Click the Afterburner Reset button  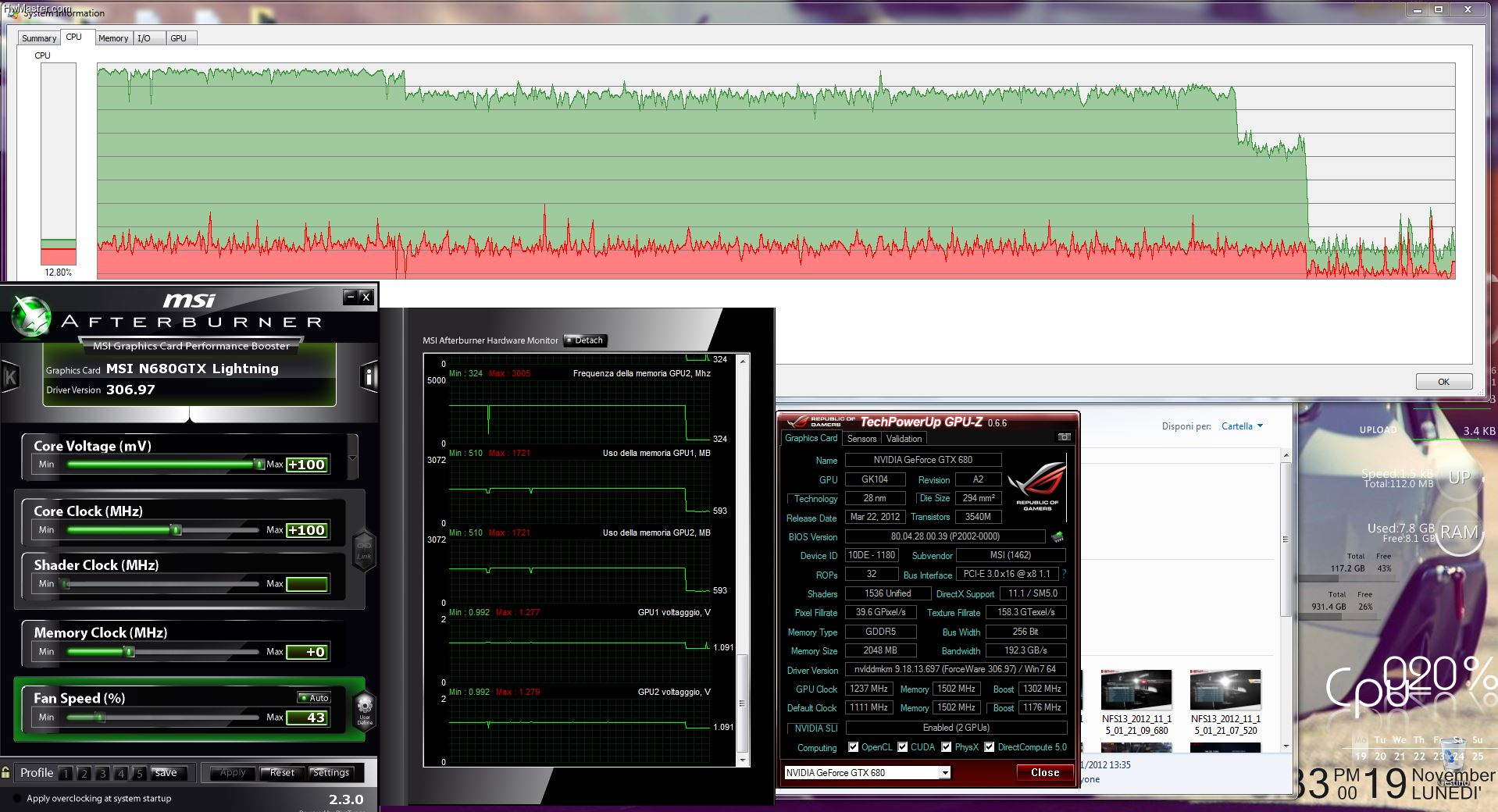[282, 773]
